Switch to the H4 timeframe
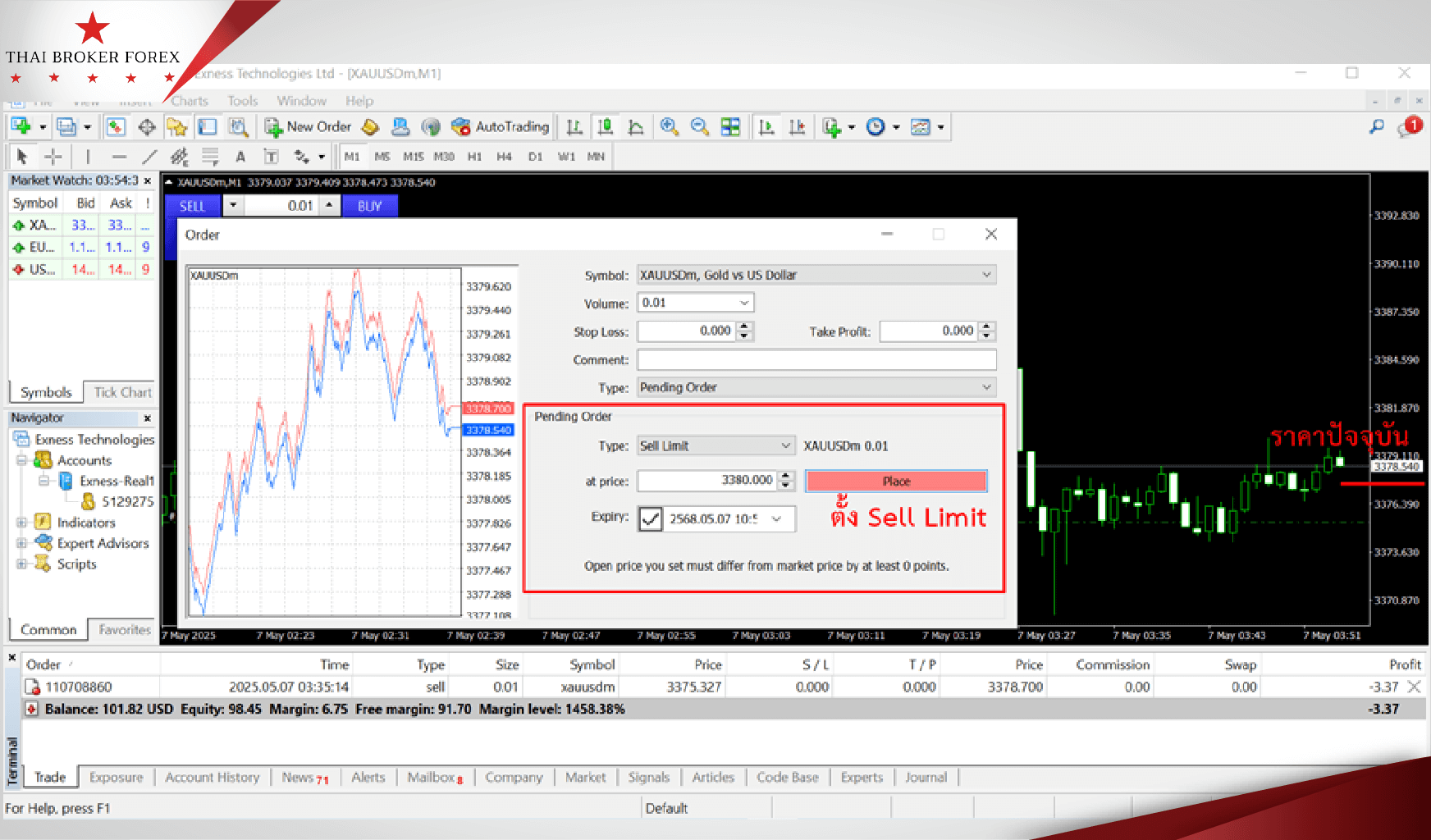Viewport: 1431px width, 840px height. [x=504, y=156]
